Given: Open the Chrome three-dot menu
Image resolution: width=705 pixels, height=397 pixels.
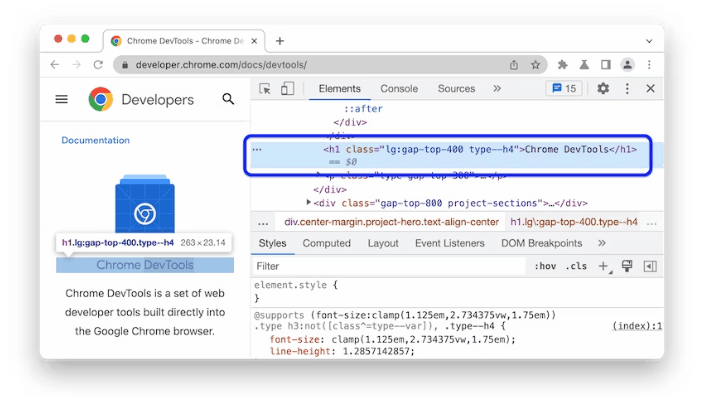Looking at the screenshot, I should (x=649, y=65).
